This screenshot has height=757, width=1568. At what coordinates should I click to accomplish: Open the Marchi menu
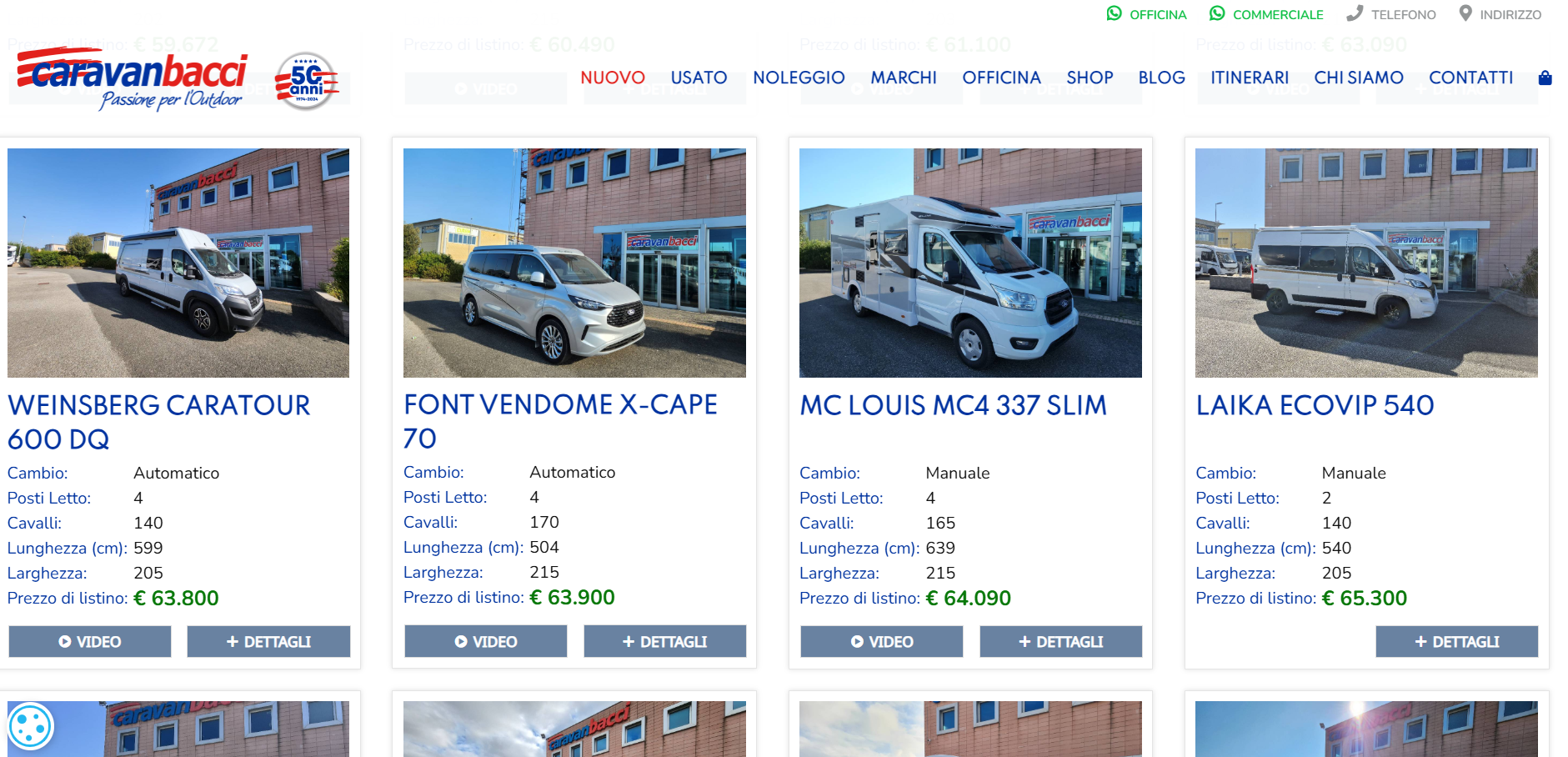pyautogui.click(x=904, y=78)
